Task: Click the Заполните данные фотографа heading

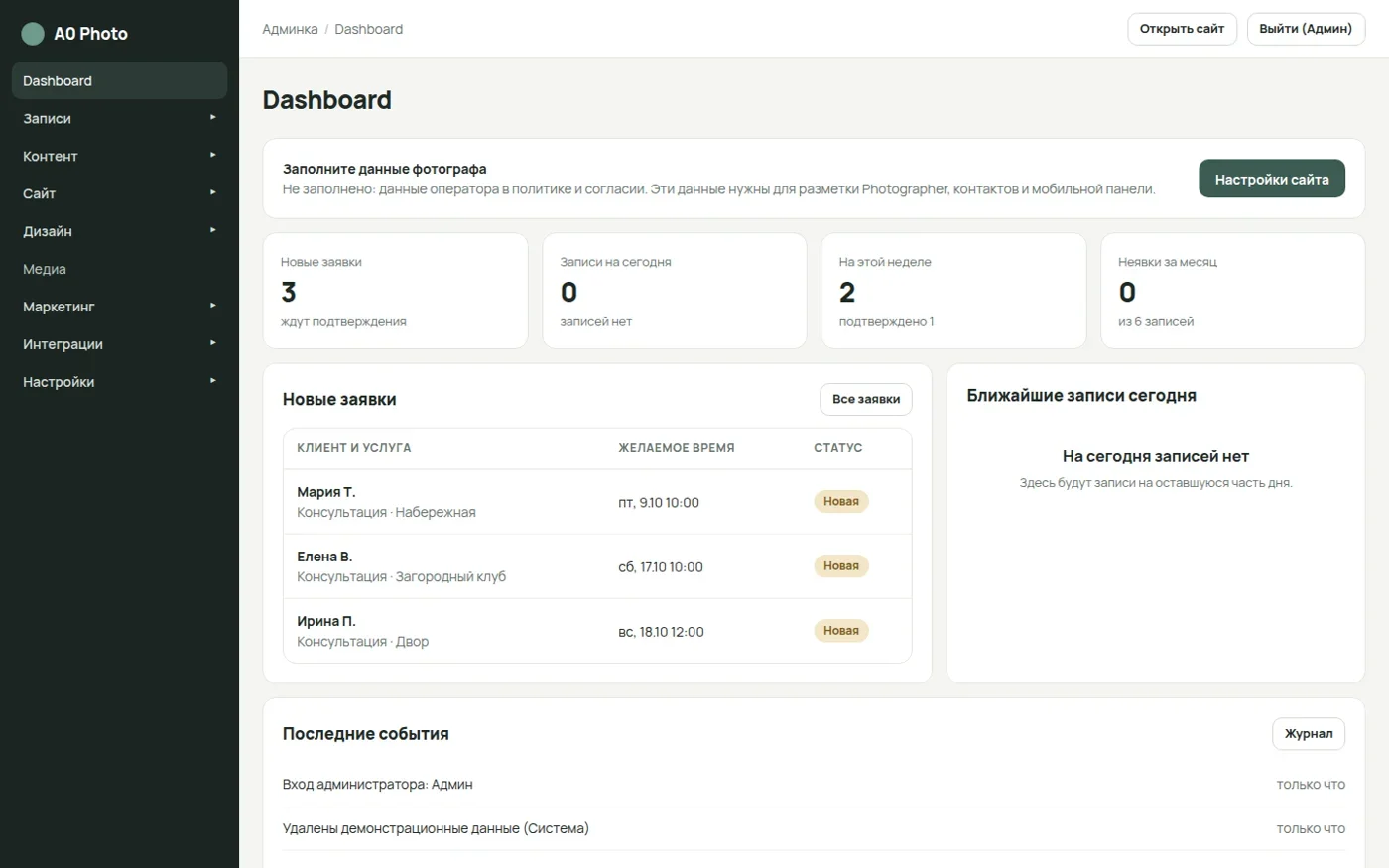Action: pos(385,169)
